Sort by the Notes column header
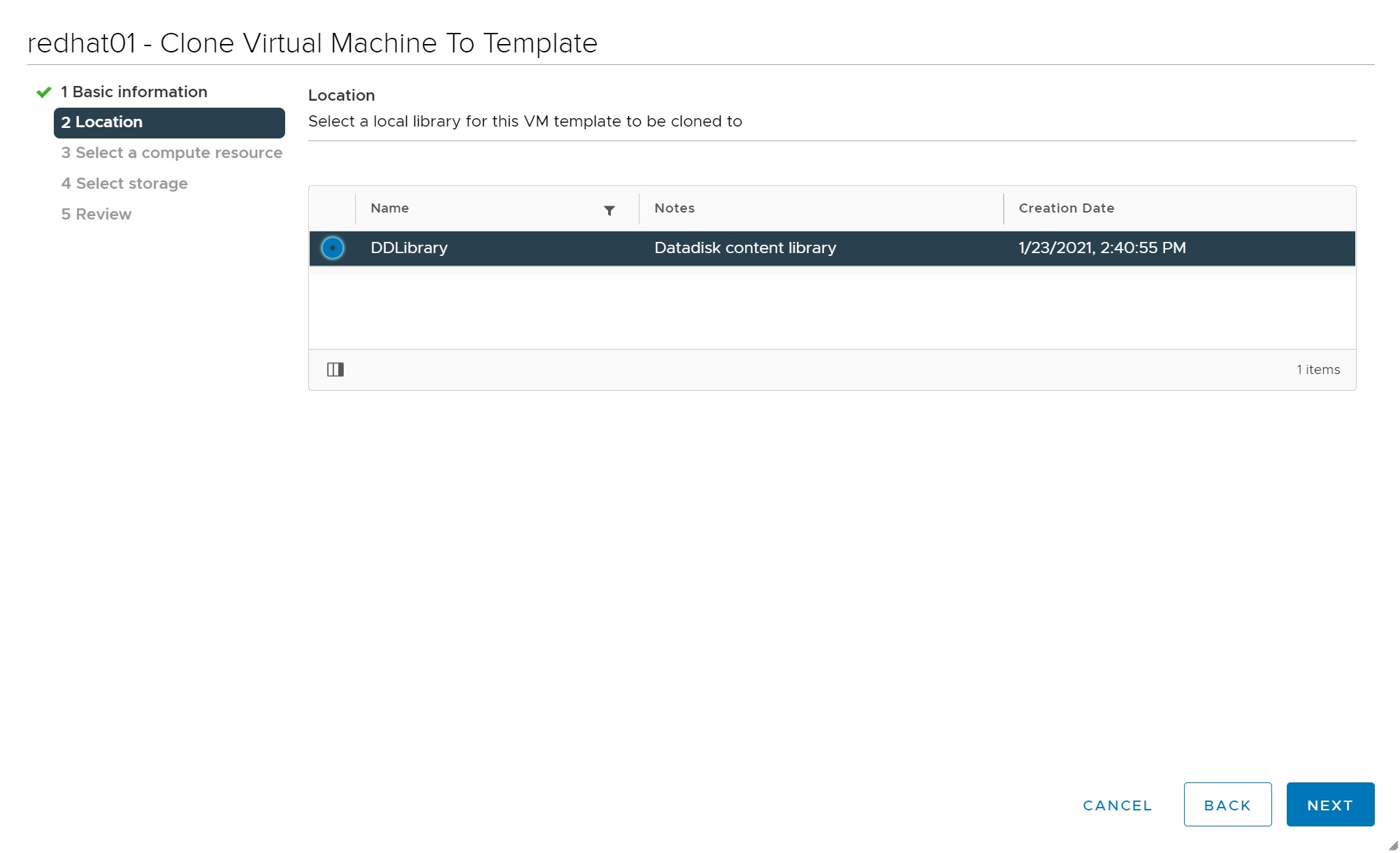Viewport: 1400px width, 853px height. tap(674, 208)
